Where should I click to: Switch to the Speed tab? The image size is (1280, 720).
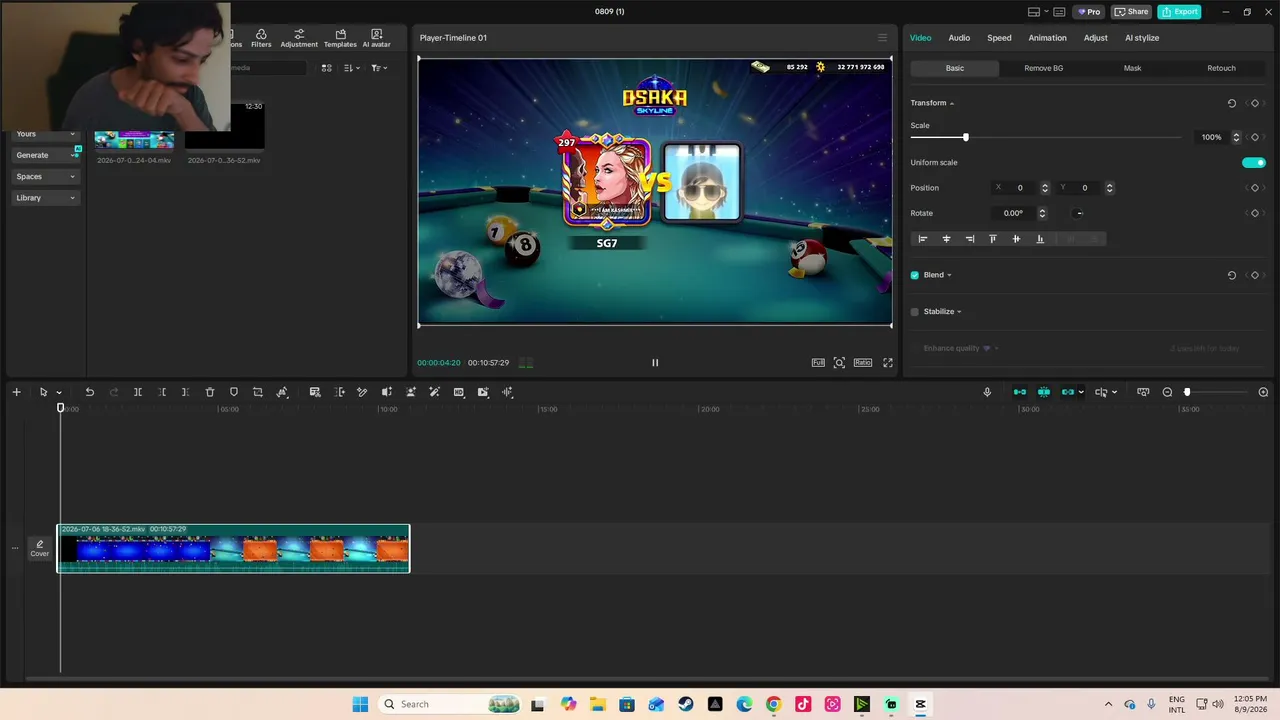(x=999, y=38)
